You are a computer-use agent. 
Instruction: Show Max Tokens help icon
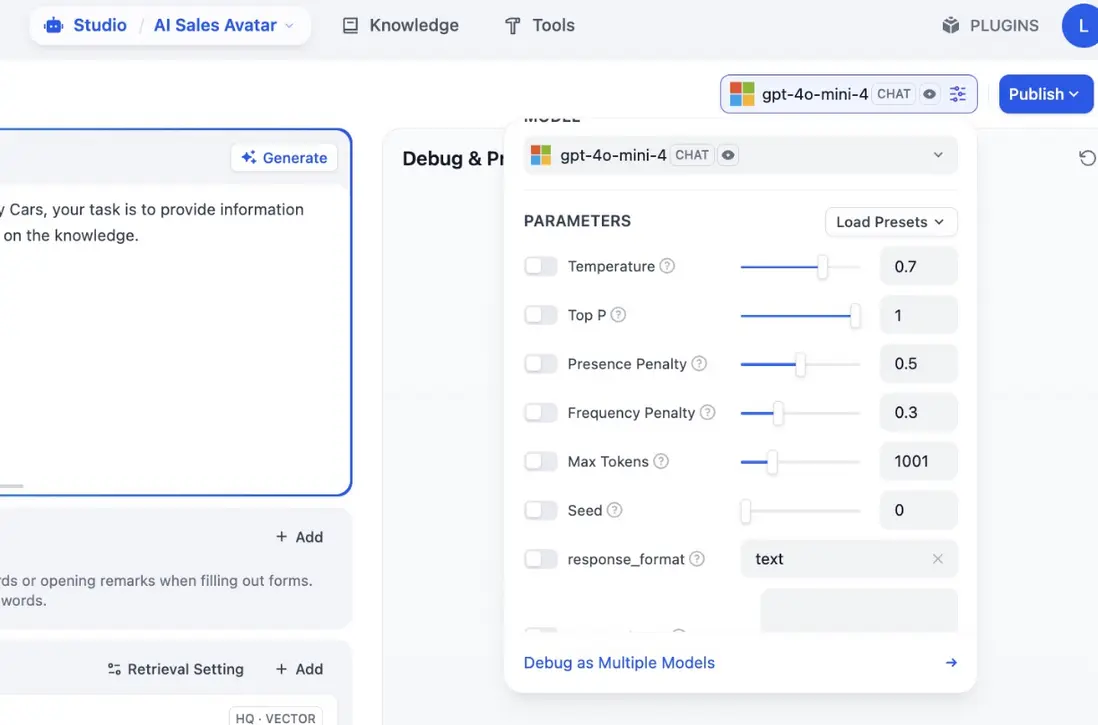[x=661, y=461]
